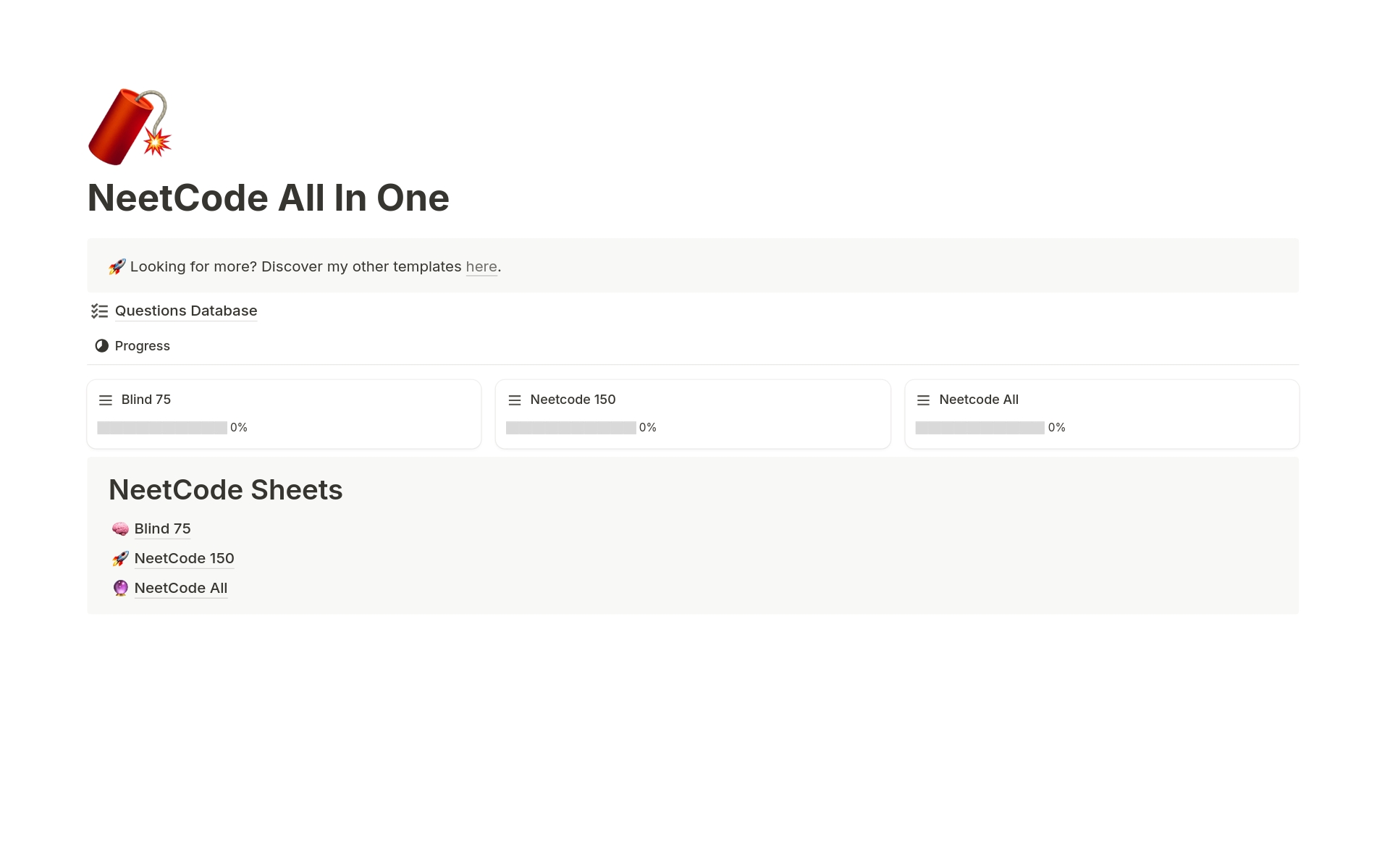
Task: Click the Neetcode All progress bar
Action: tap(980, 428)
